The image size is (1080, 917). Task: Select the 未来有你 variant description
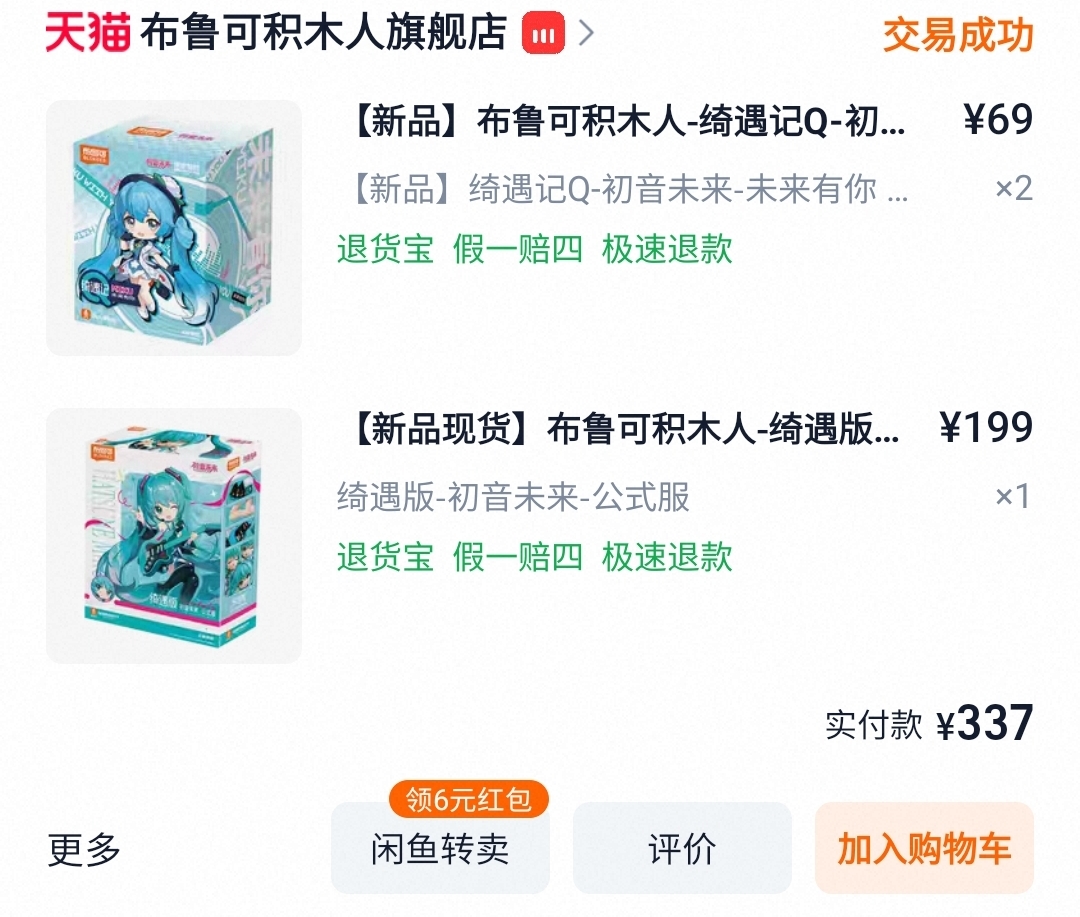click(x=630, y=189)
